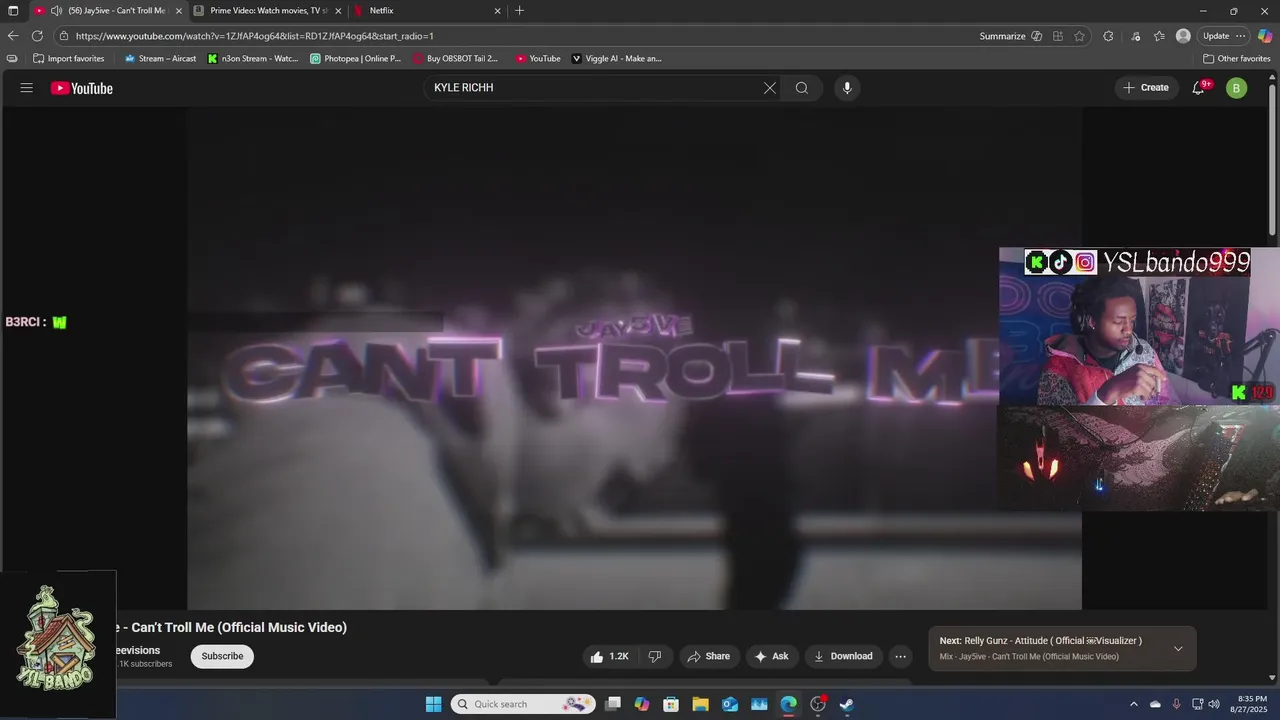Open the YouTube Create menu
Image resolution: width=1280 pixels, height=720 pixels.
coord(1146,88)
